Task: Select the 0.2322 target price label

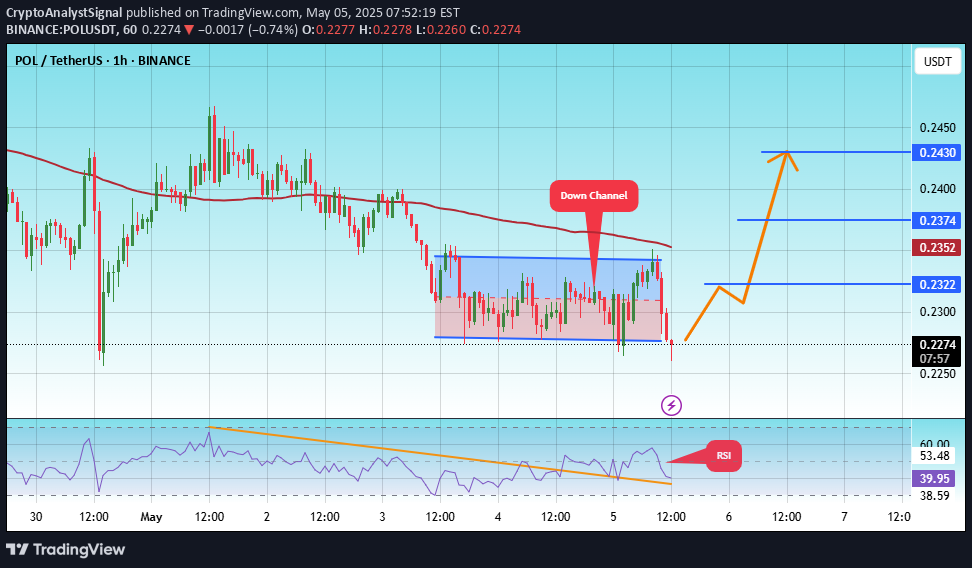Action: tap(937, 285)
